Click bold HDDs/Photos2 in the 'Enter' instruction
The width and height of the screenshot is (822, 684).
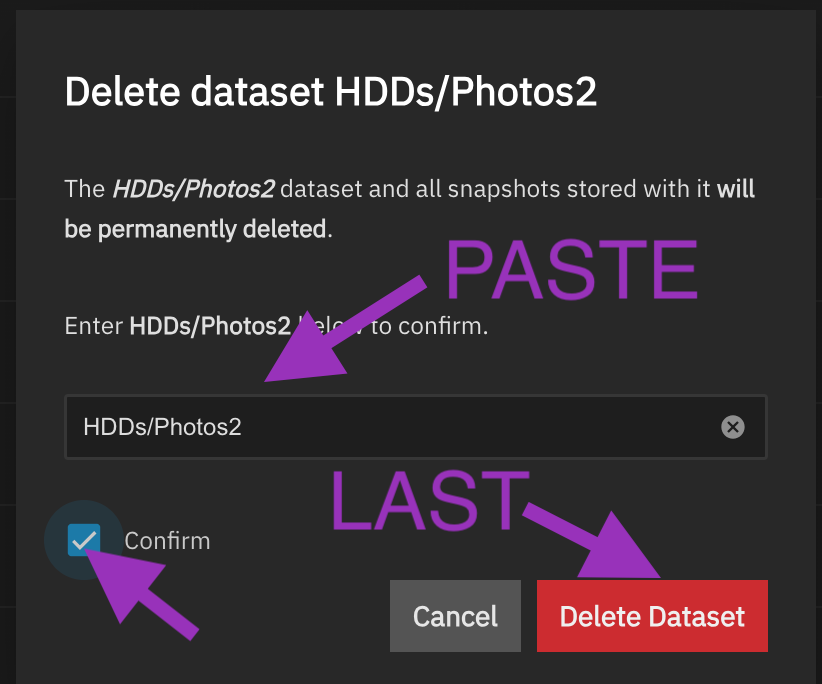point(209,326)
